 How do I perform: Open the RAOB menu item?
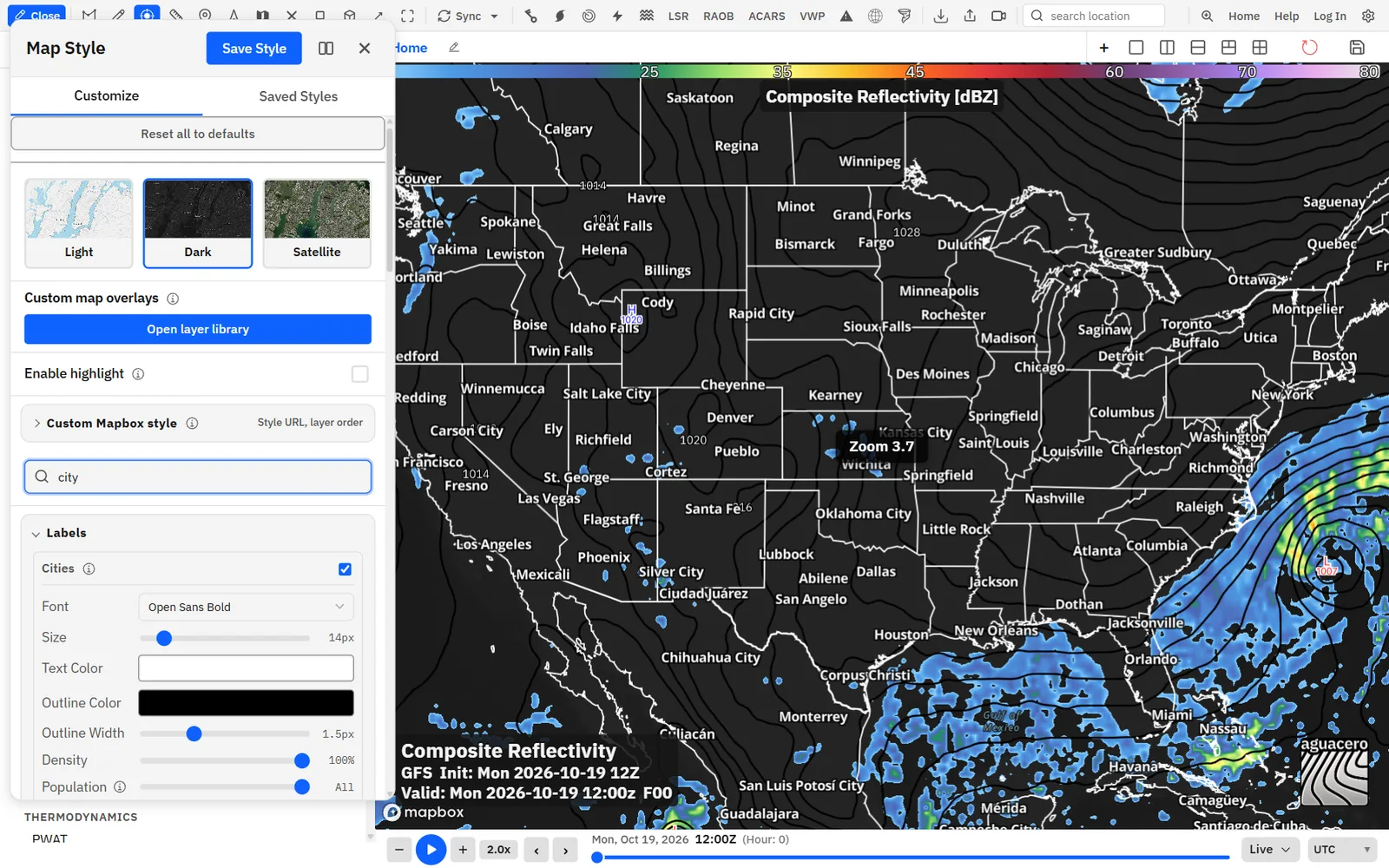[718, 16]
